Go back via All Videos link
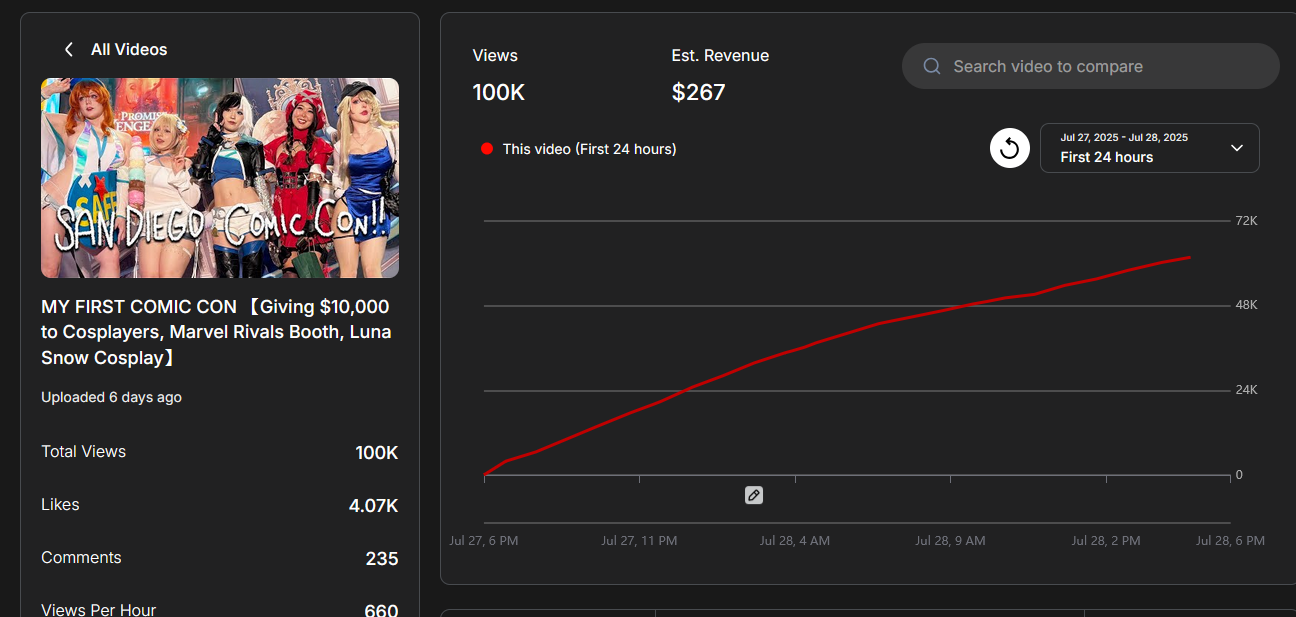Viewport: 1296px width, 617px height. pos(129,49)
